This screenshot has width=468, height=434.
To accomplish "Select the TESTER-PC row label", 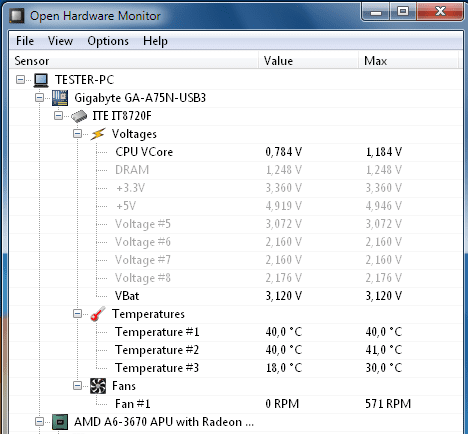I will click(84, 80).
